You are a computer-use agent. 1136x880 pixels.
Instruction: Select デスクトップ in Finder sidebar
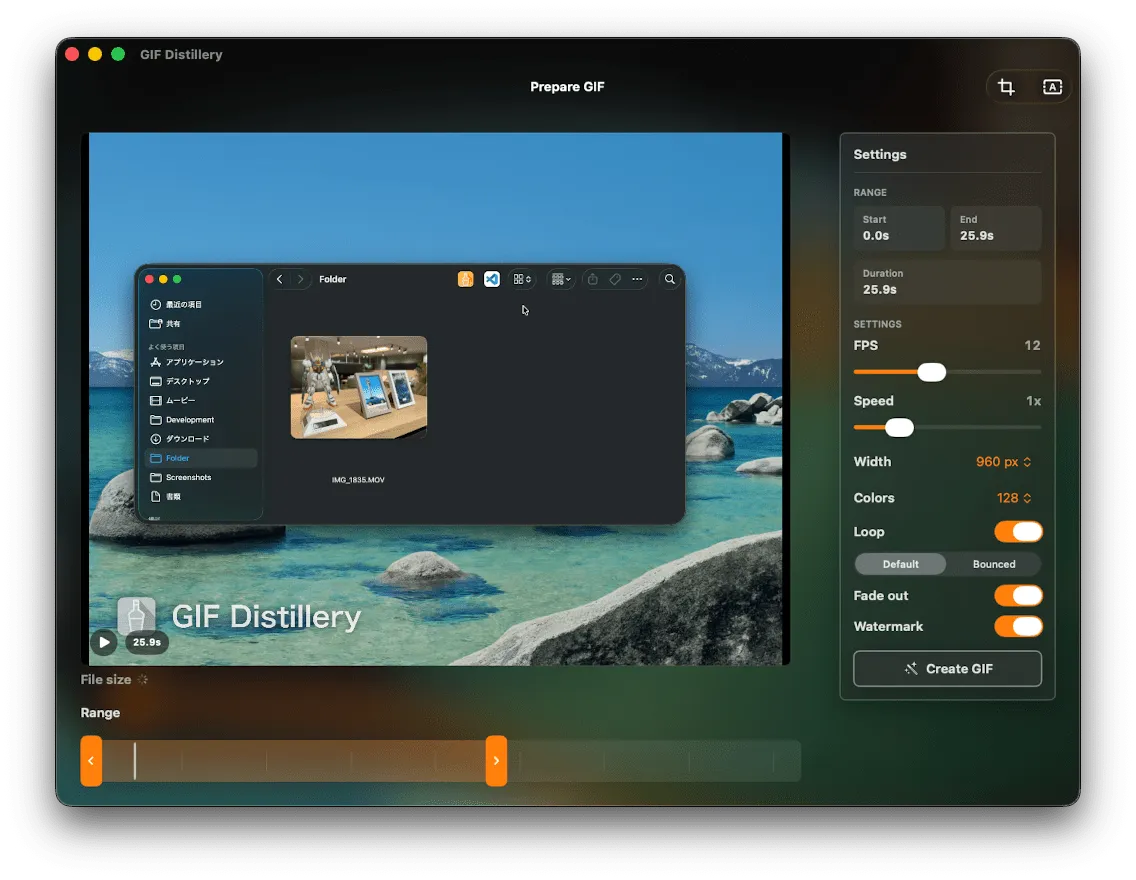tap(201, 381)
